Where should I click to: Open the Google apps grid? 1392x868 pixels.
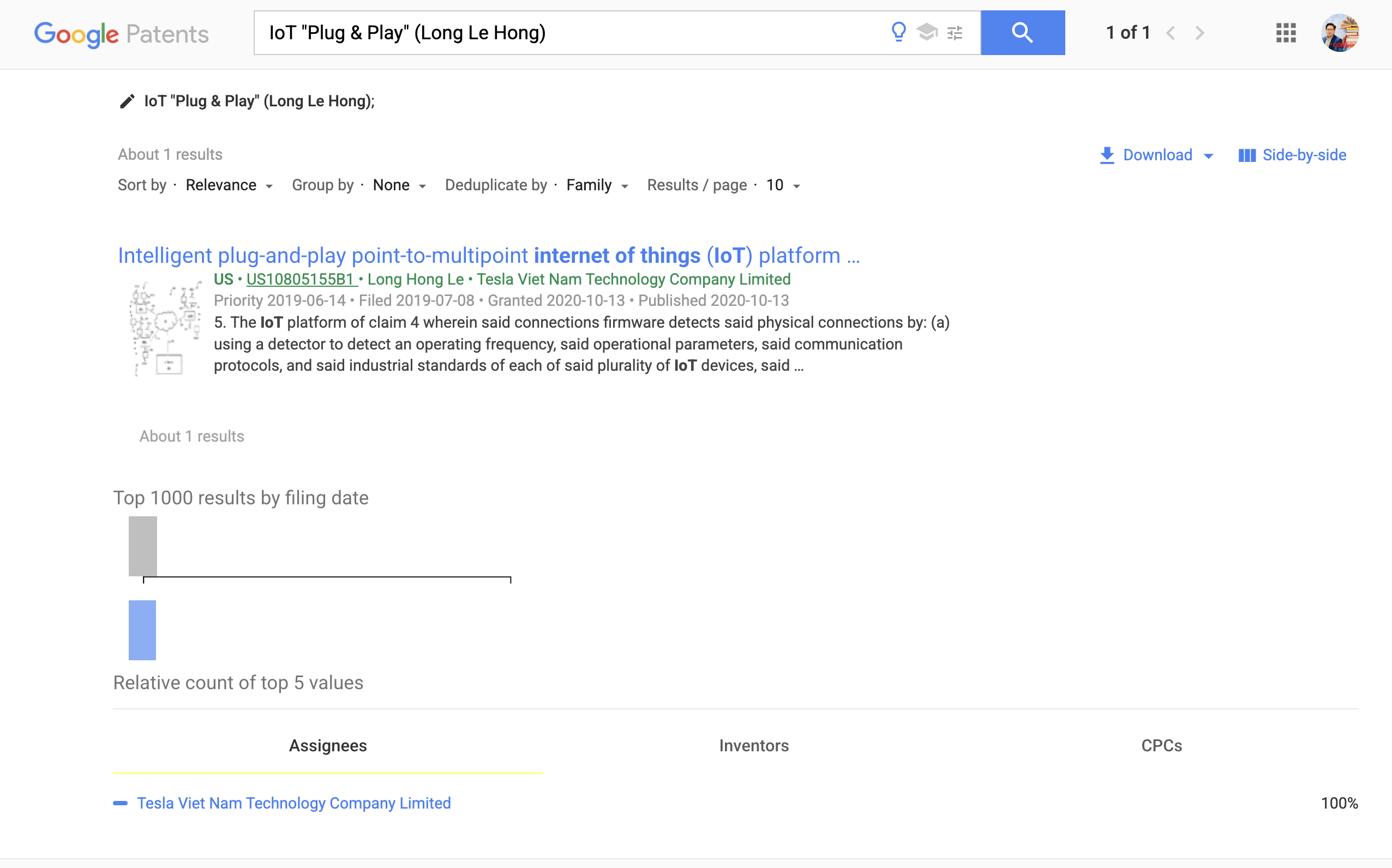coord(1286,33)
